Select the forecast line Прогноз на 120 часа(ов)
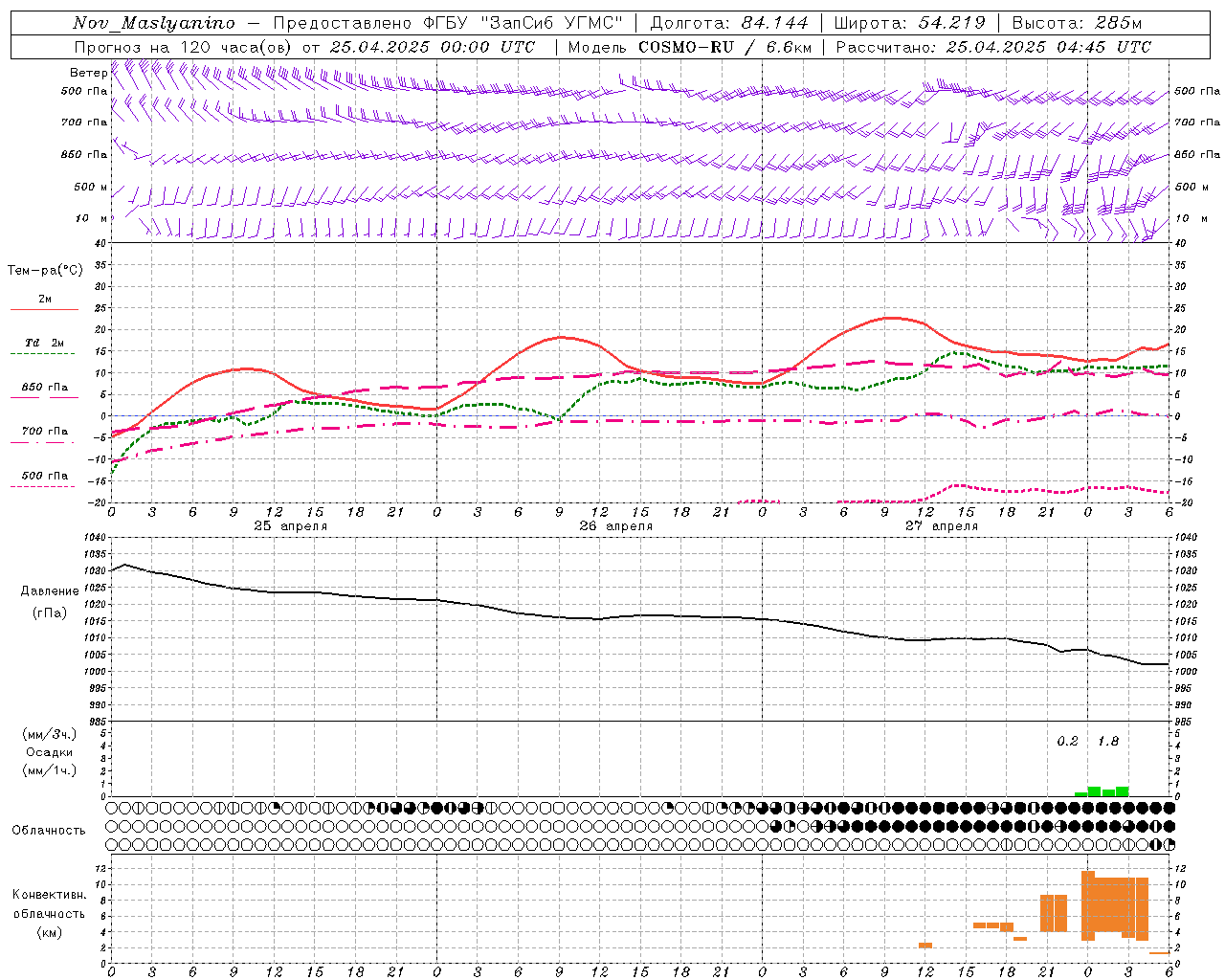This screenshot has height=980, width=1225. tap(184, 47)
